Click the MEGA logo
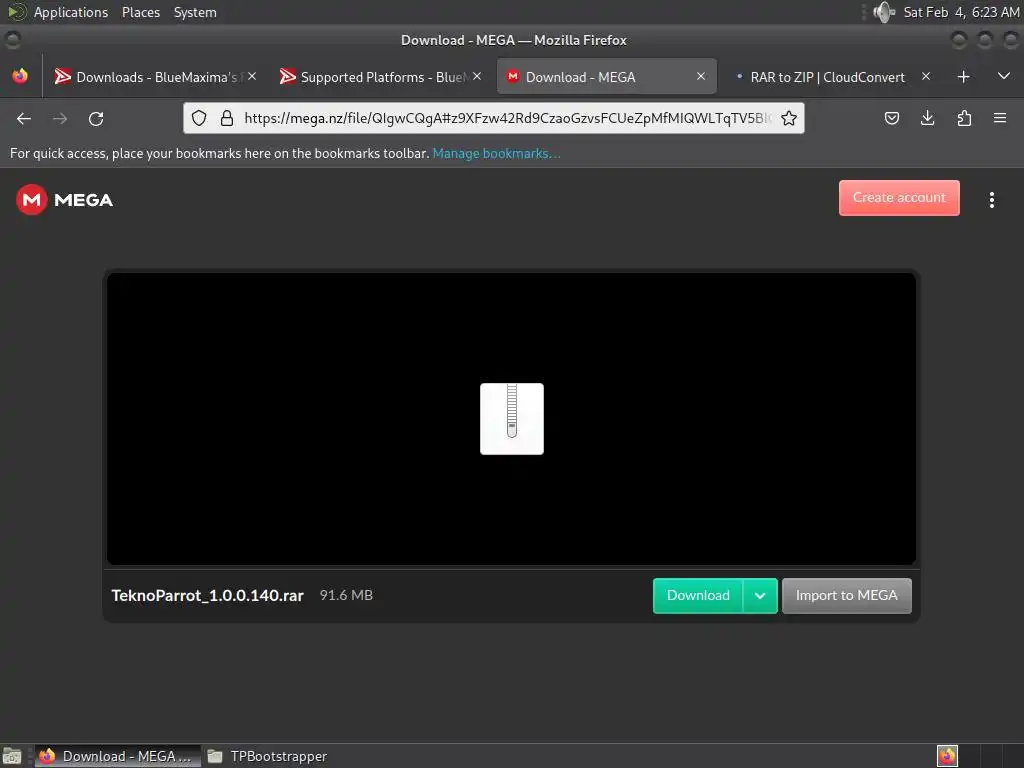This screenshot has width=1024, height=768. (x=64, y=200)
